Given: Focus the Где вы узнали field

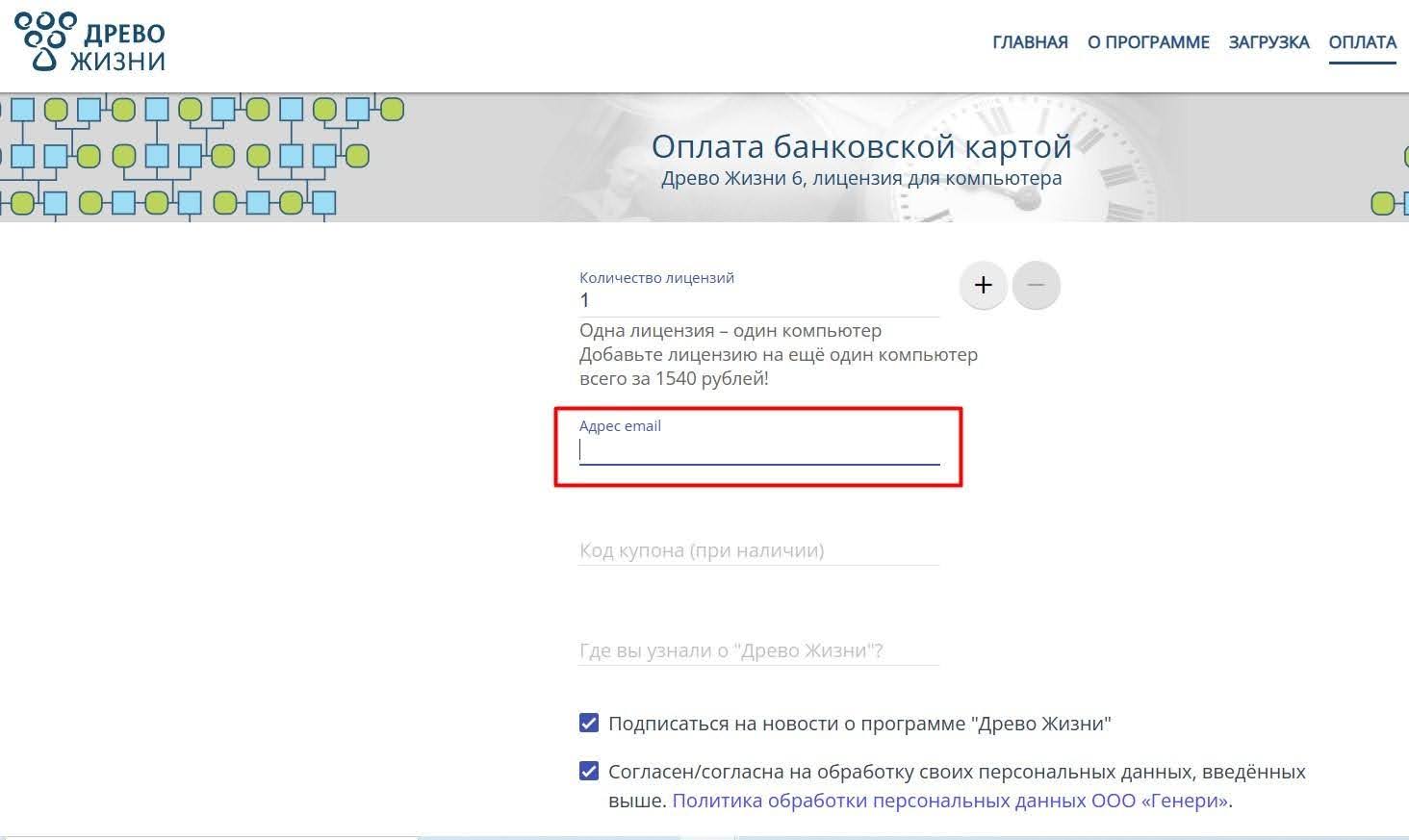Looking at the screenshot, I should click(759, 650).
